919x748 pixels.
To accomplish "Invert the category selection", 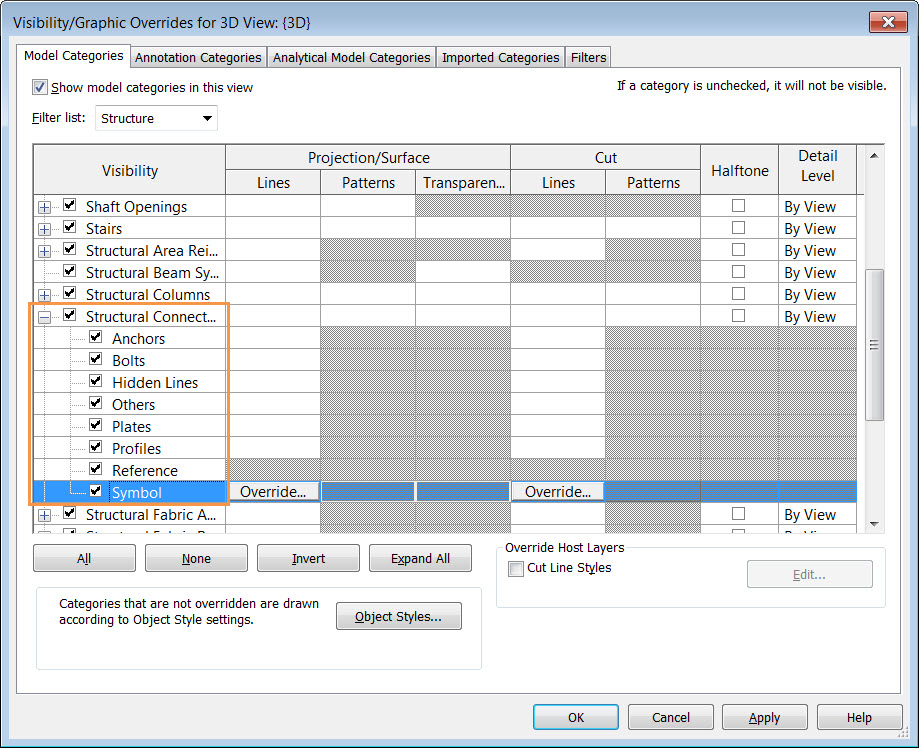I will [x=308, y=558].
